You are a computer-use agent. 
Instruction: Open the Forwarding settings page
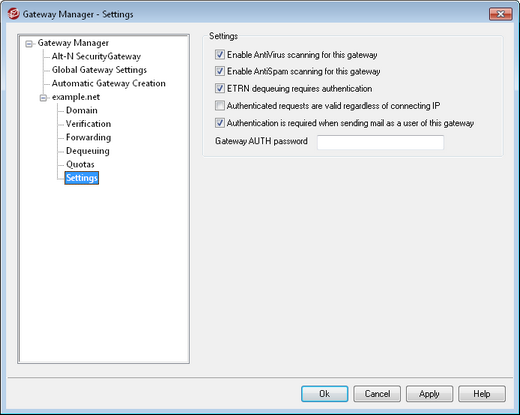click(88, 137)
